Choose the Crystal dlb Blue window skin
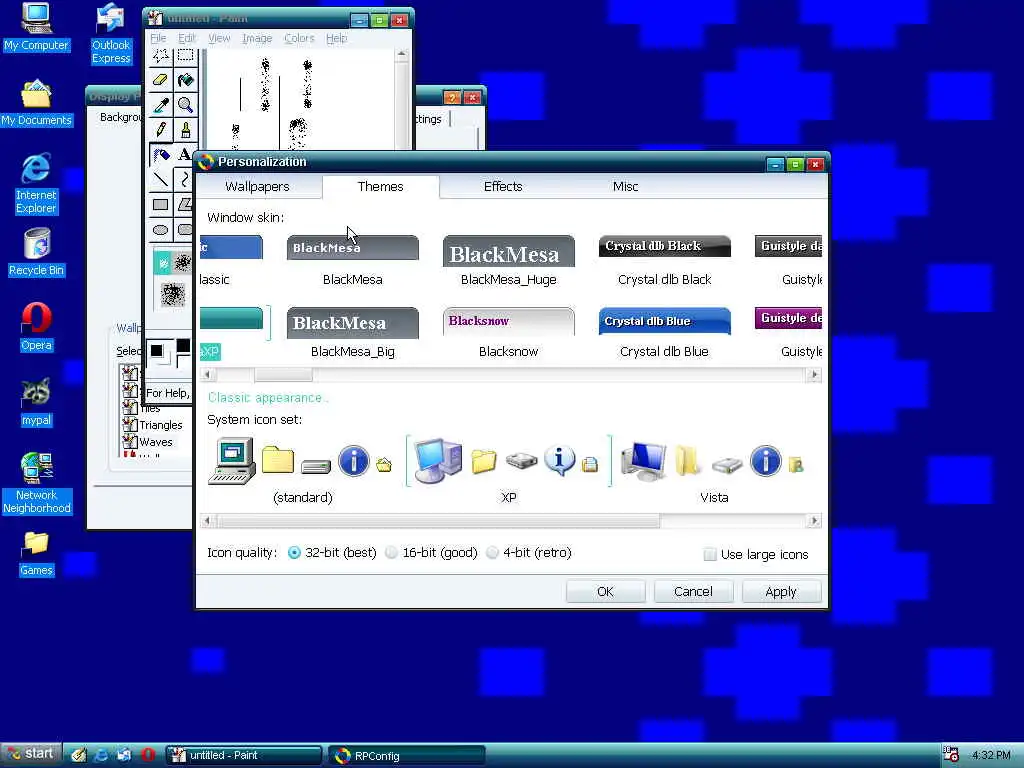Screen dimensions: 1024x768 click(665, 333)
